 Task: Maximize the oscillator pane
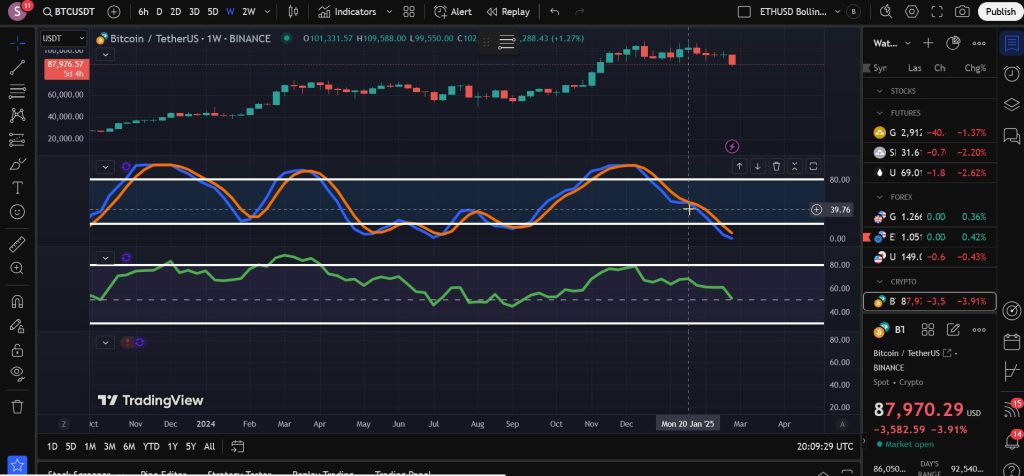pyautogui.click(x=813, y=167)
